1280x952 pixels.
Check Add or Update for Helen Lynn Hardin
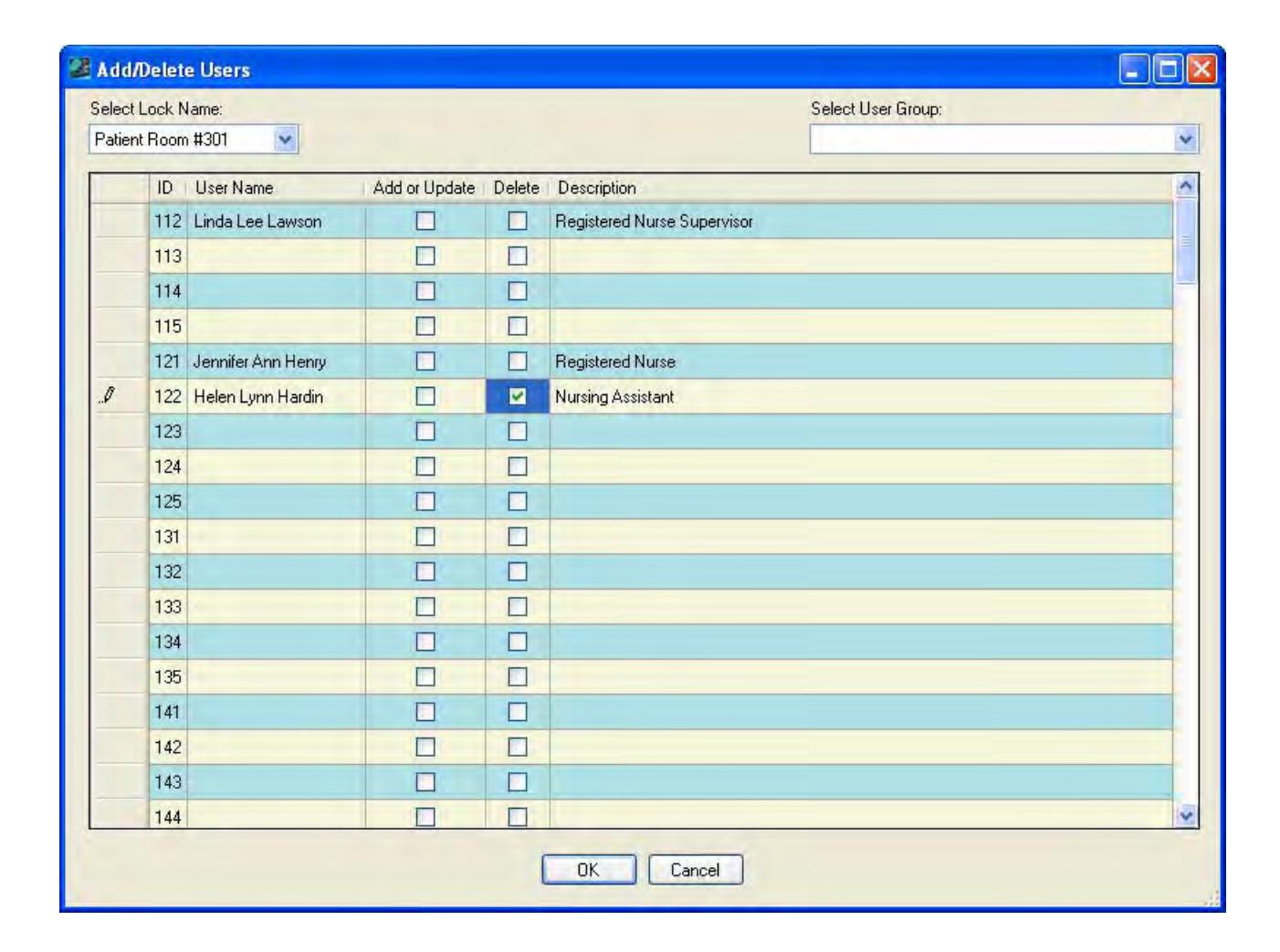pyautogui.click(x=425, y=396)
